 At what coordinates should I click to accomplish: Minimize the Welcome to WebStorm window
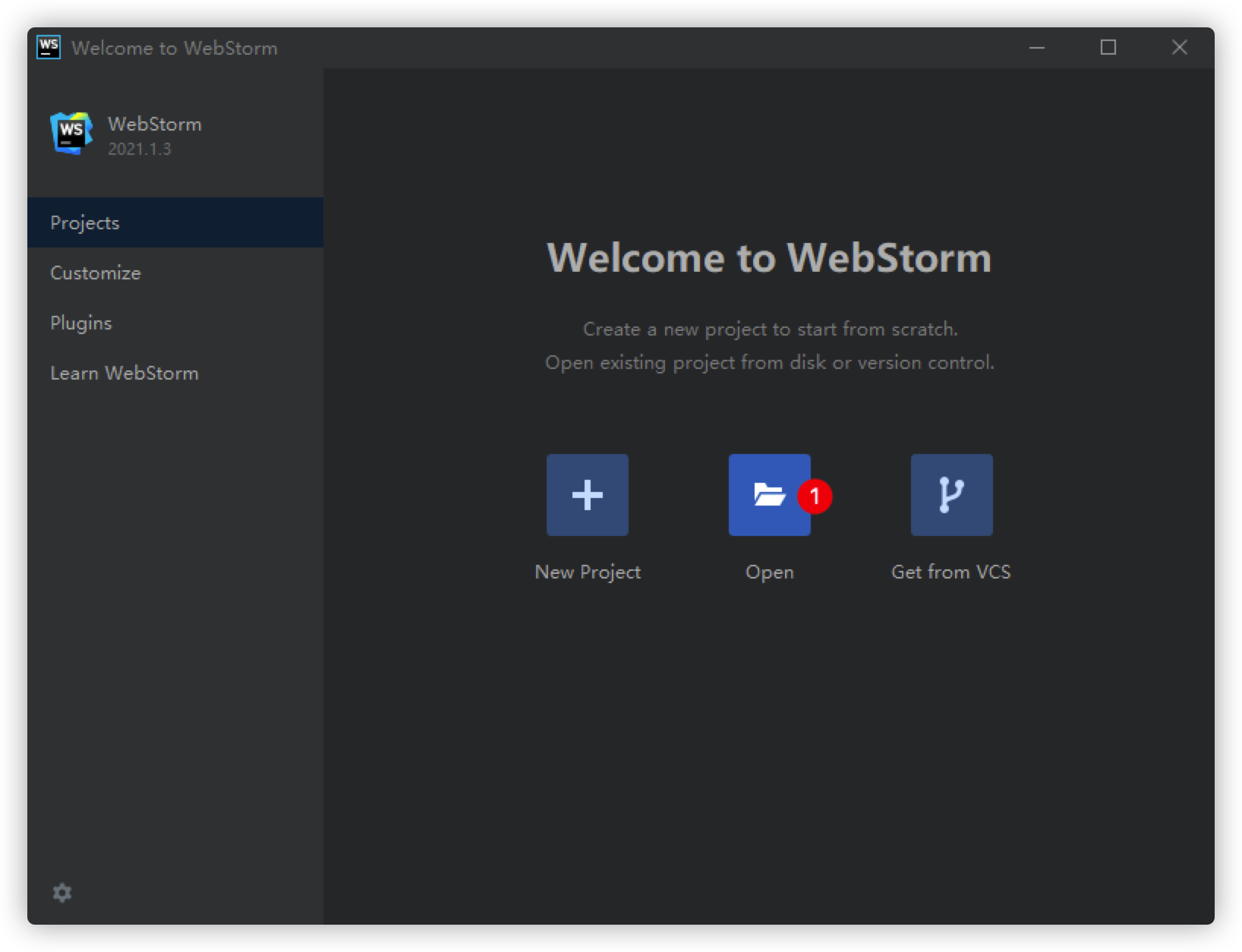[1037, 48]
